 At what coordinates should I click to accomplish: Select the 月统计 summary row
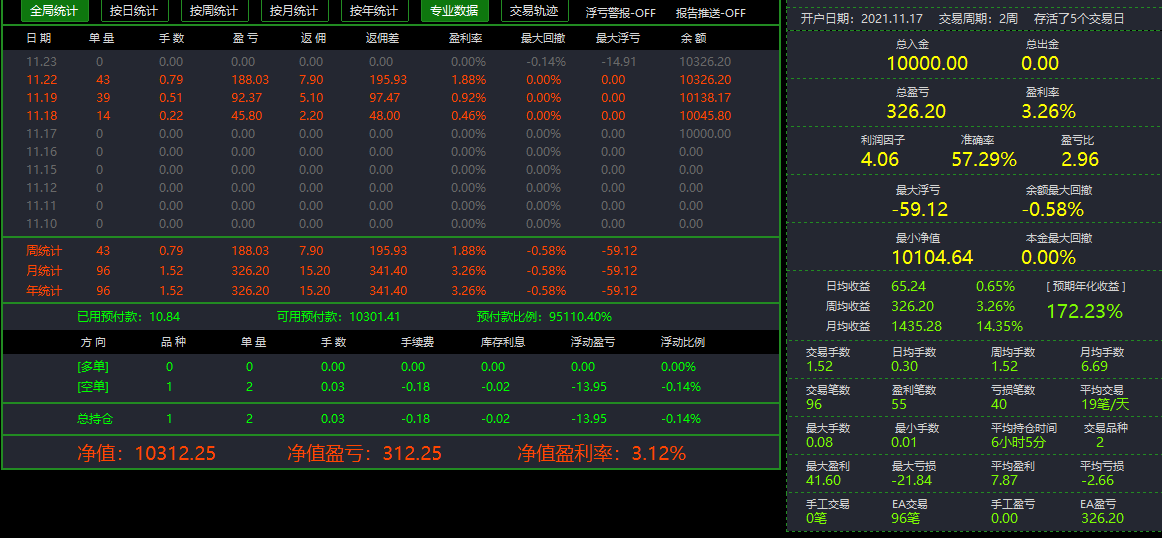tap(391, 271)
